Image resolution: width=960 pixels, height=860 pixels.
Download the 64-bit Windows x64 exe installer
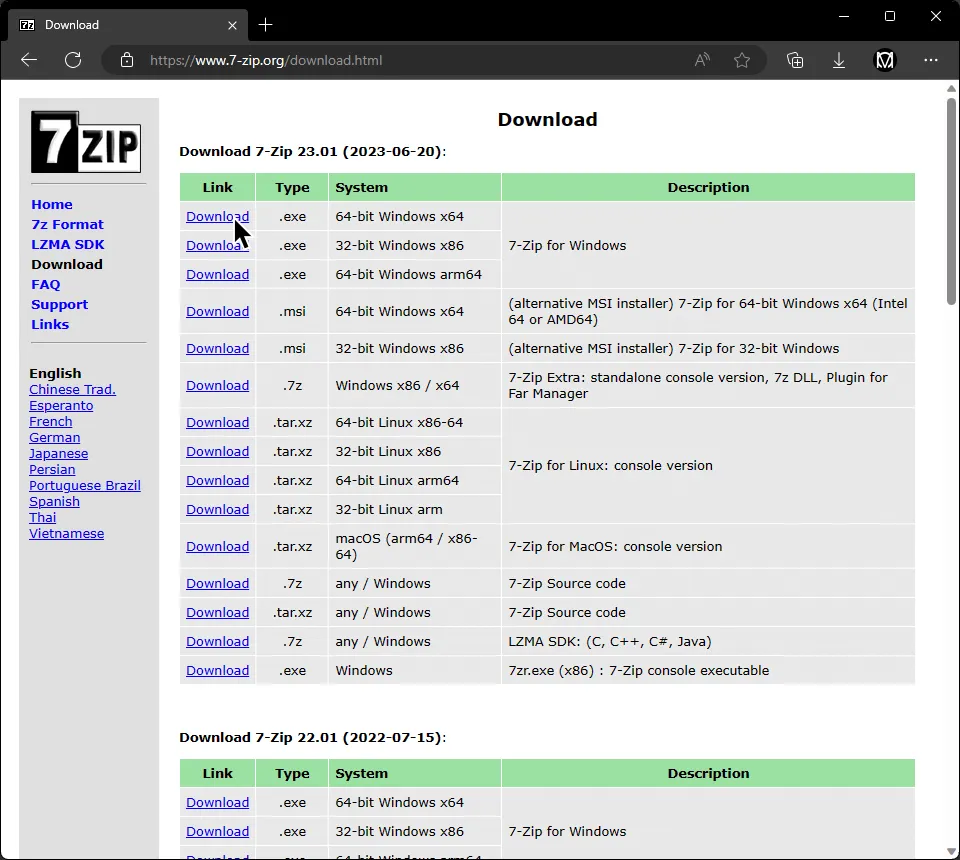[x=217, y=216]
